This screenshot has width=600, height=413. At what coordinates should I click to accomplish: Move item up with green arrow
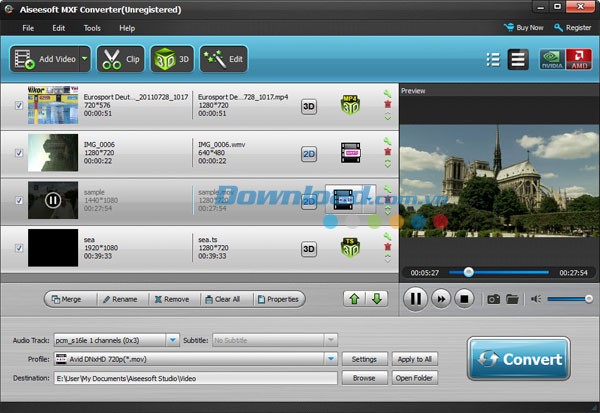(354, 299)
